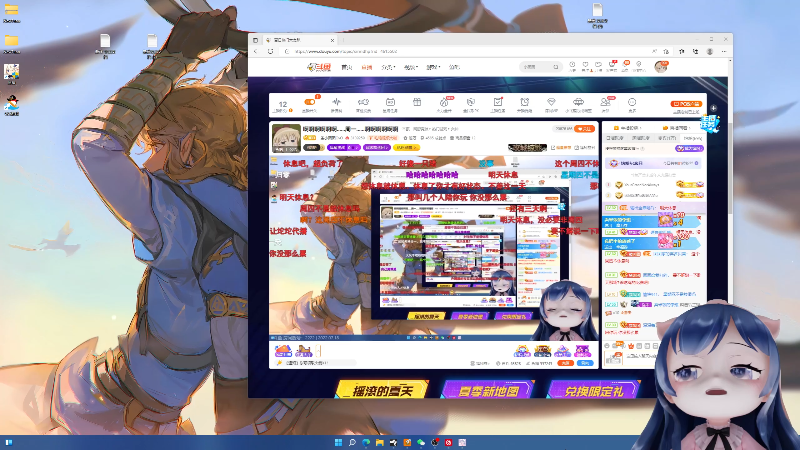Viewport: 800px width, 450px height.
Task: Click the 摇滚的夏天 banner button
Action: pos(382,390)
